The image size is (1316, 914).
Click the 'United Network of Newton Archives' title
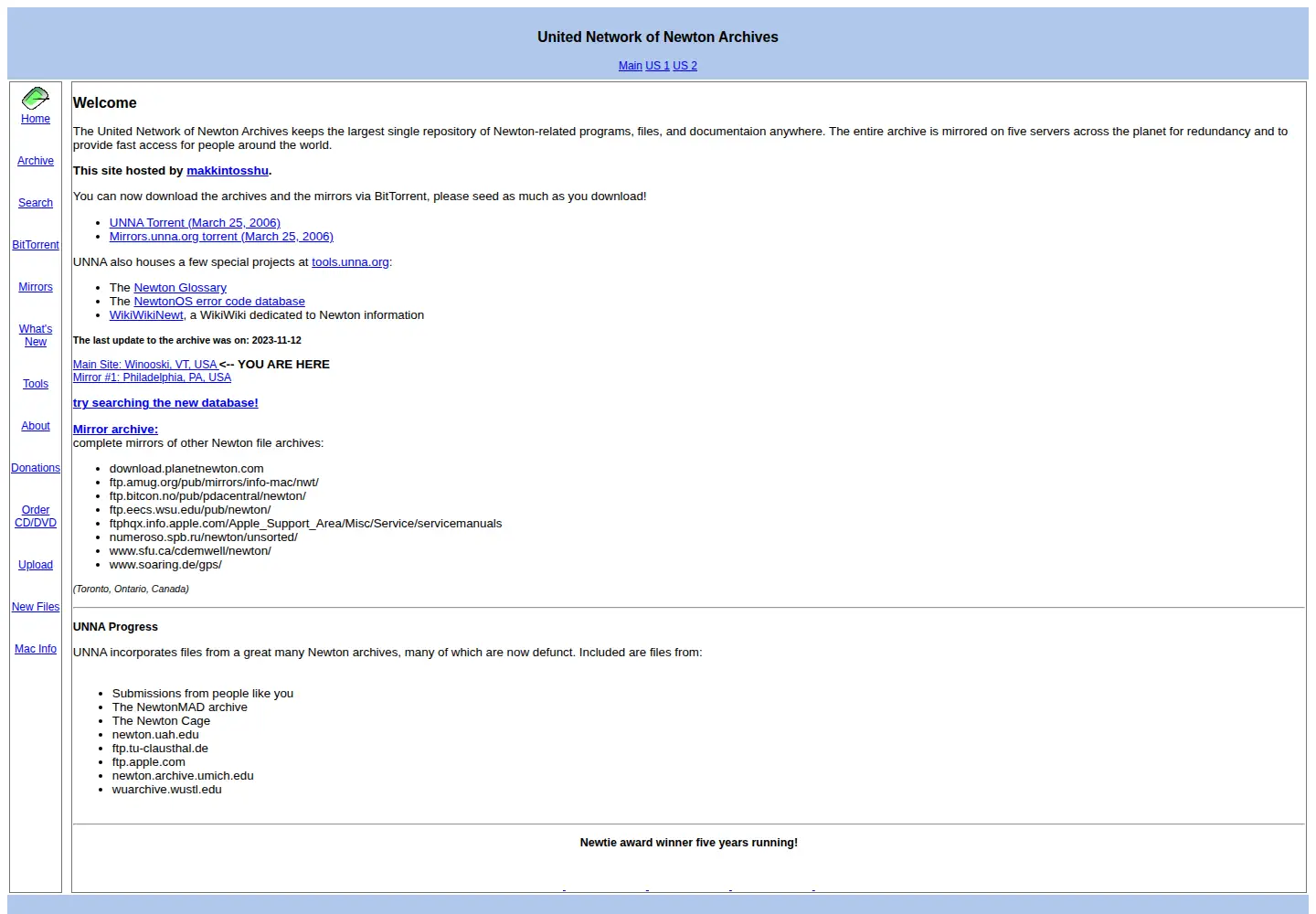[658, 37]
